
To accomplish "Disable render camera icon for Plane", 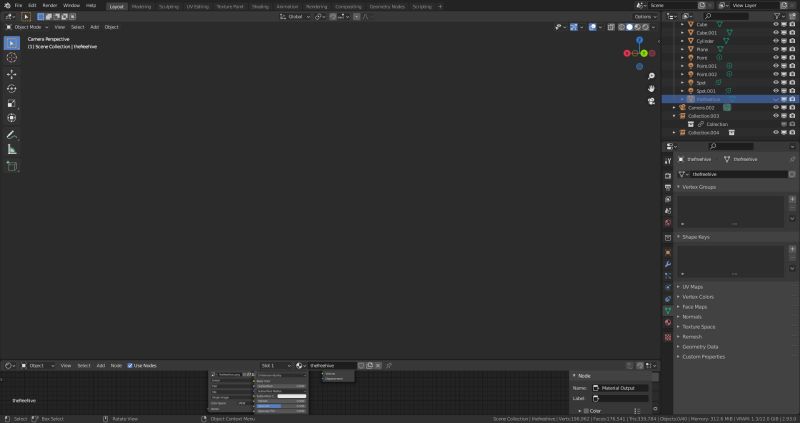I will point(792,49).
